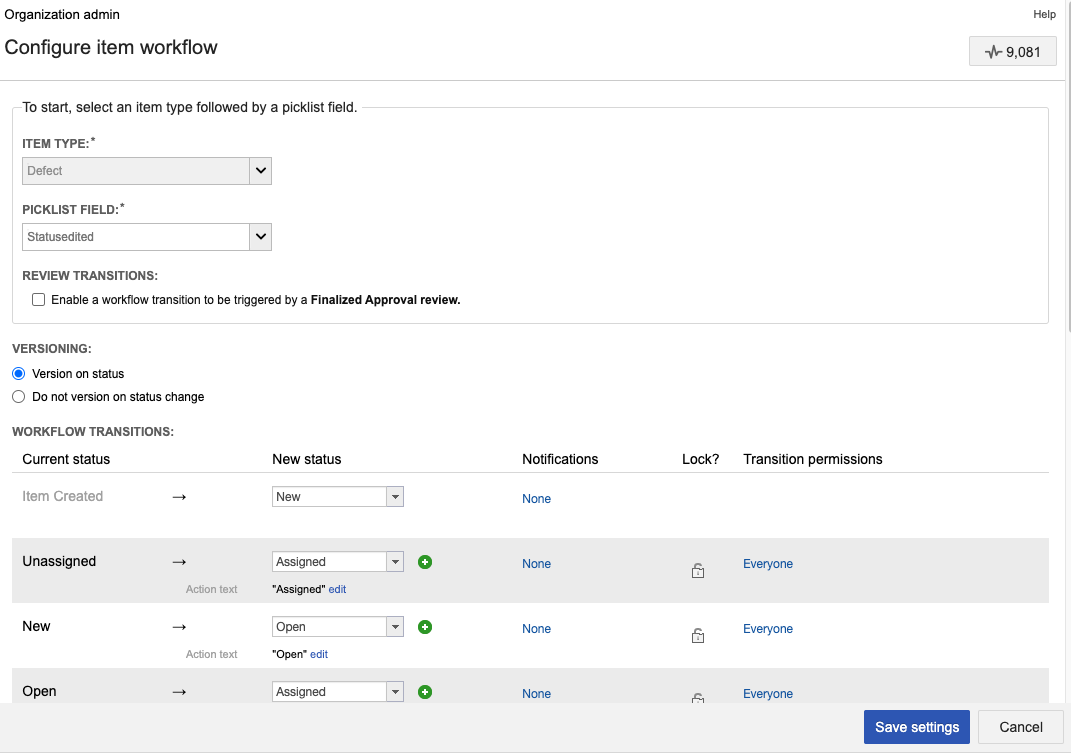Add another transition from the Open status
This screenshot has height=753, width=1071.
tap(425, 691)
